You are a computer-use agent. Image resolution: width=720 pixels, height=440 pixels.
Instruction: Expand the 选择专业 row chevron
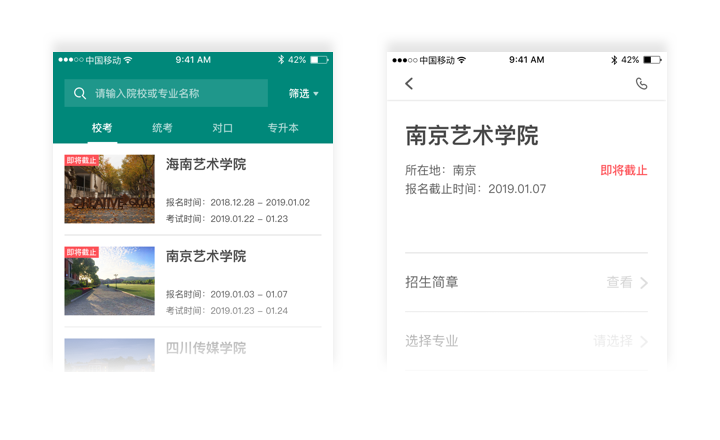click(x=644, y=341)
